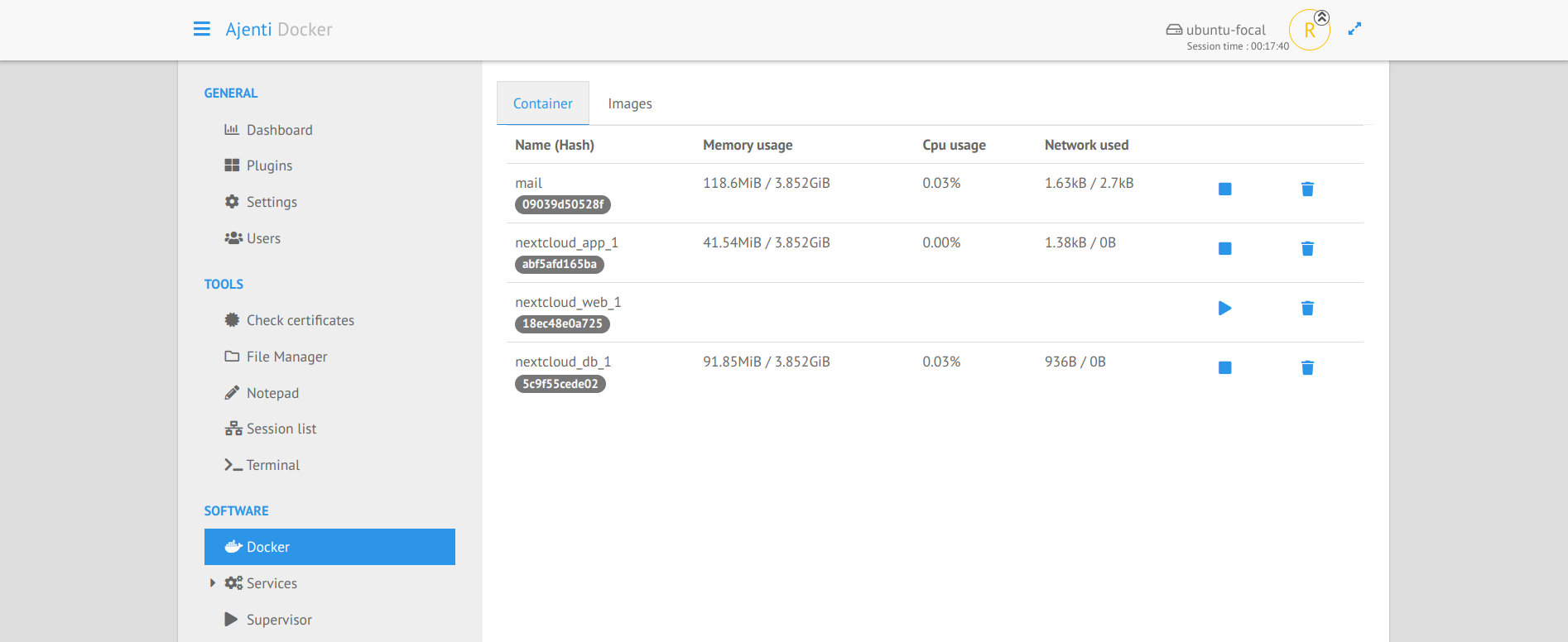Click memory value 118.6MiB / 3.852GiB
This screenshot has width=1568, height=642.
point(767,183)
